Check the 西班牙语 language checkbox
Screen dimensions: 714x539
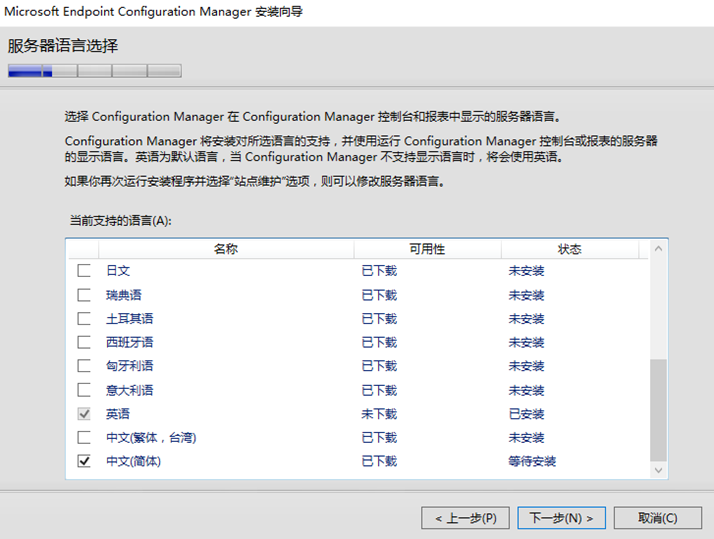coord(84,342)
